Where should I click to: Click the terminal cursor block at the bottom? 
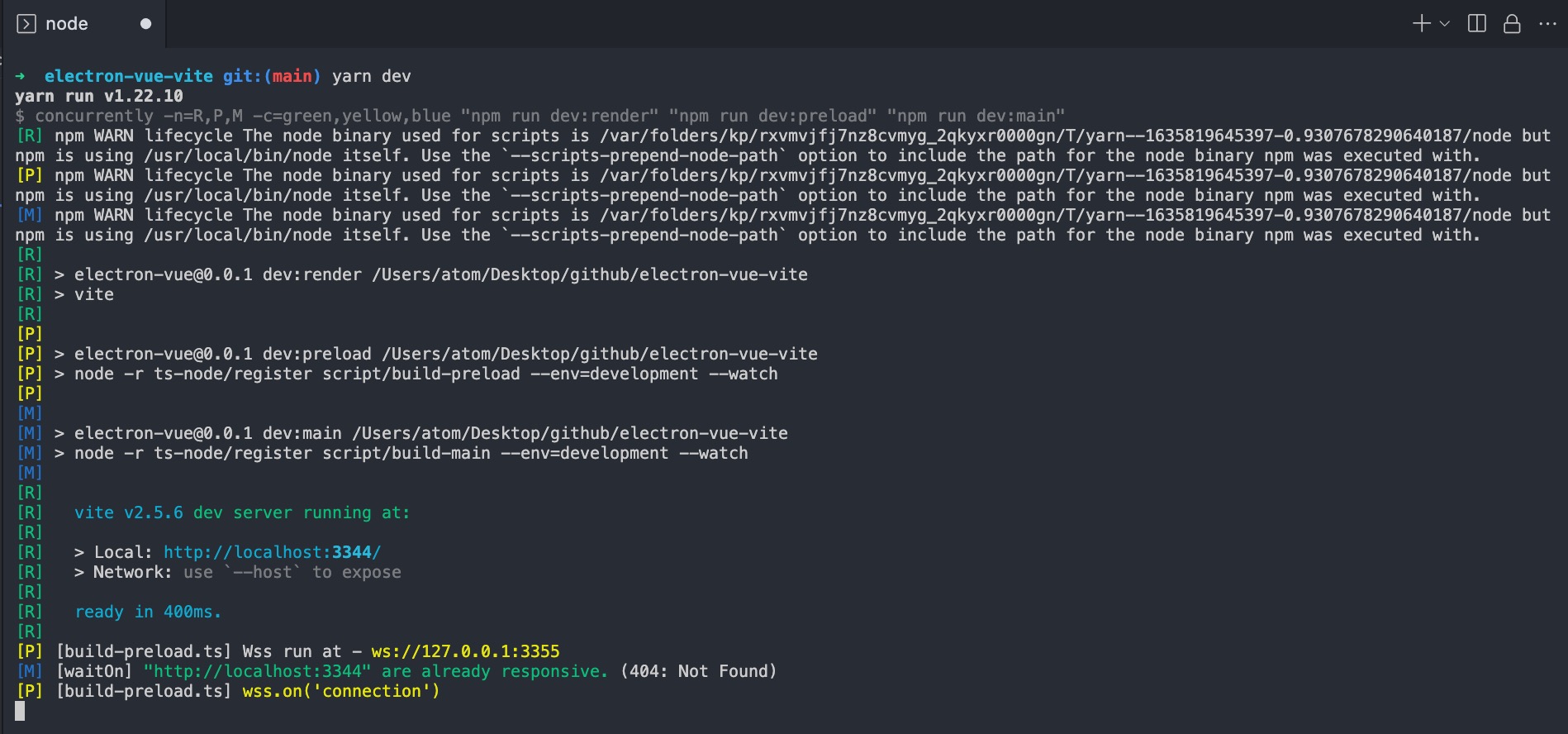[20, 711]
